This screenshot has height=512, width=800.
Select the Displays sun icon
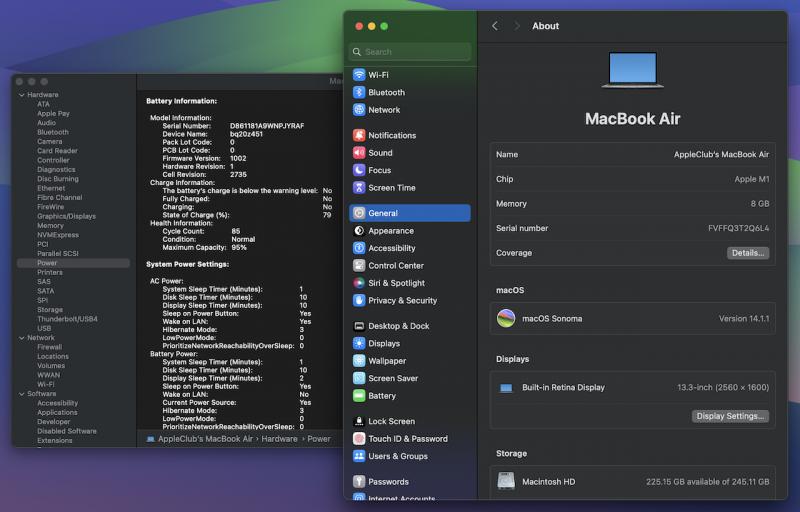(x=359, y=343)
